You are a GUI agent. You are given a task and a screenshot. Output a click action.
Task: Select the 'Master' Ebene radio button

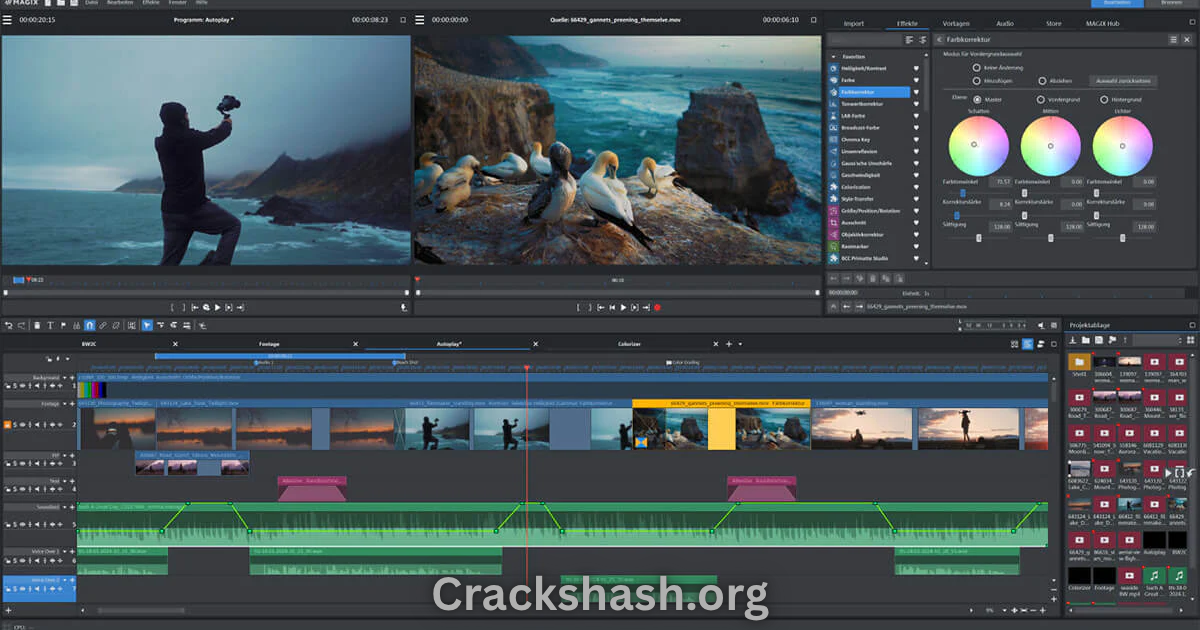pos(977,99)
